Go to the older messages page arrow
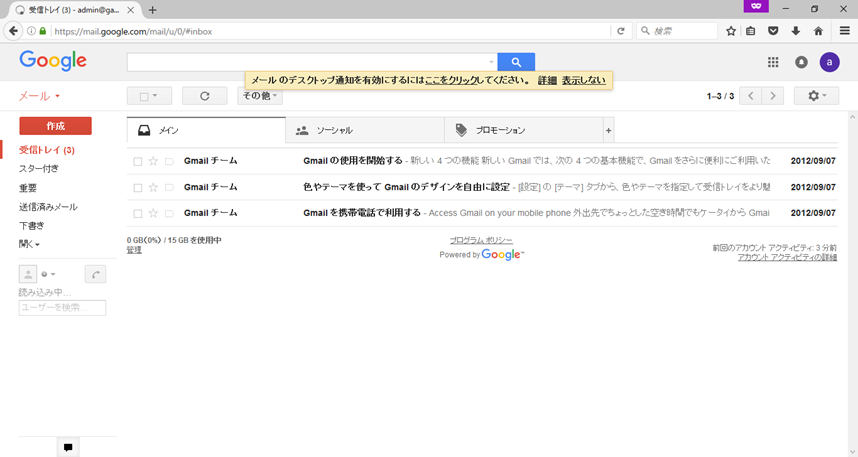Image resolution: width=858 pixels, height=457 pixels. pos(773,96)
